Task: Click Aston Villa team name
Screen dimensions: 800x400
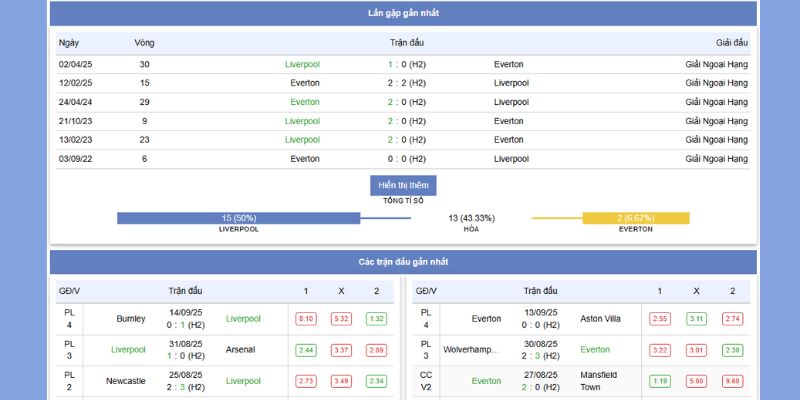Action: [x=601, y=319]
